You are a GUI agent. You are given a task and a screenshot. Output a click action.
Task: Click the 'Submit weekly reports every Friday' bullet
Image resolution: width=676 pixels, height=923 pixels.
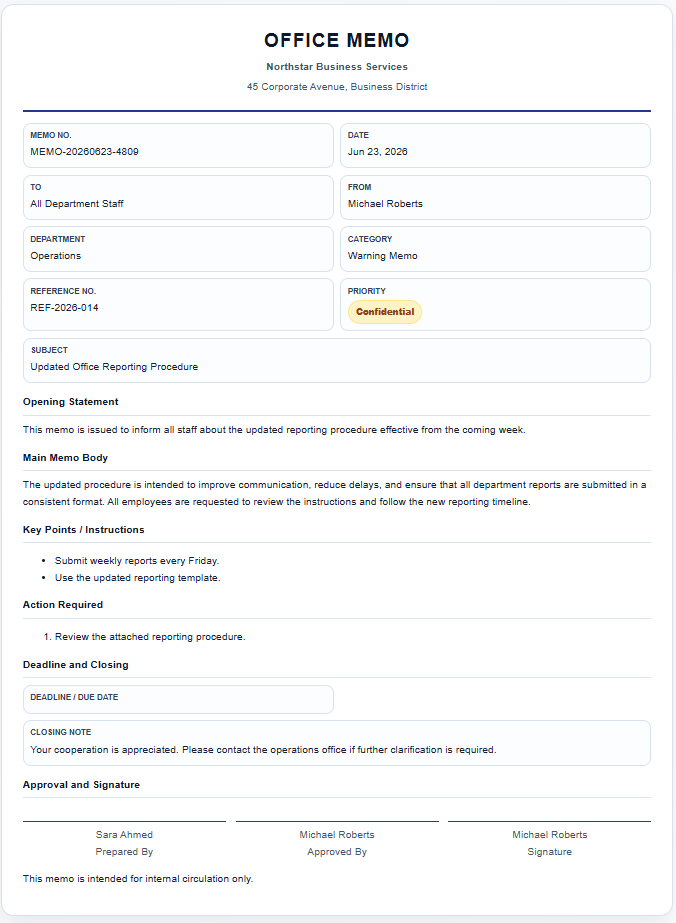pos(137,560)
